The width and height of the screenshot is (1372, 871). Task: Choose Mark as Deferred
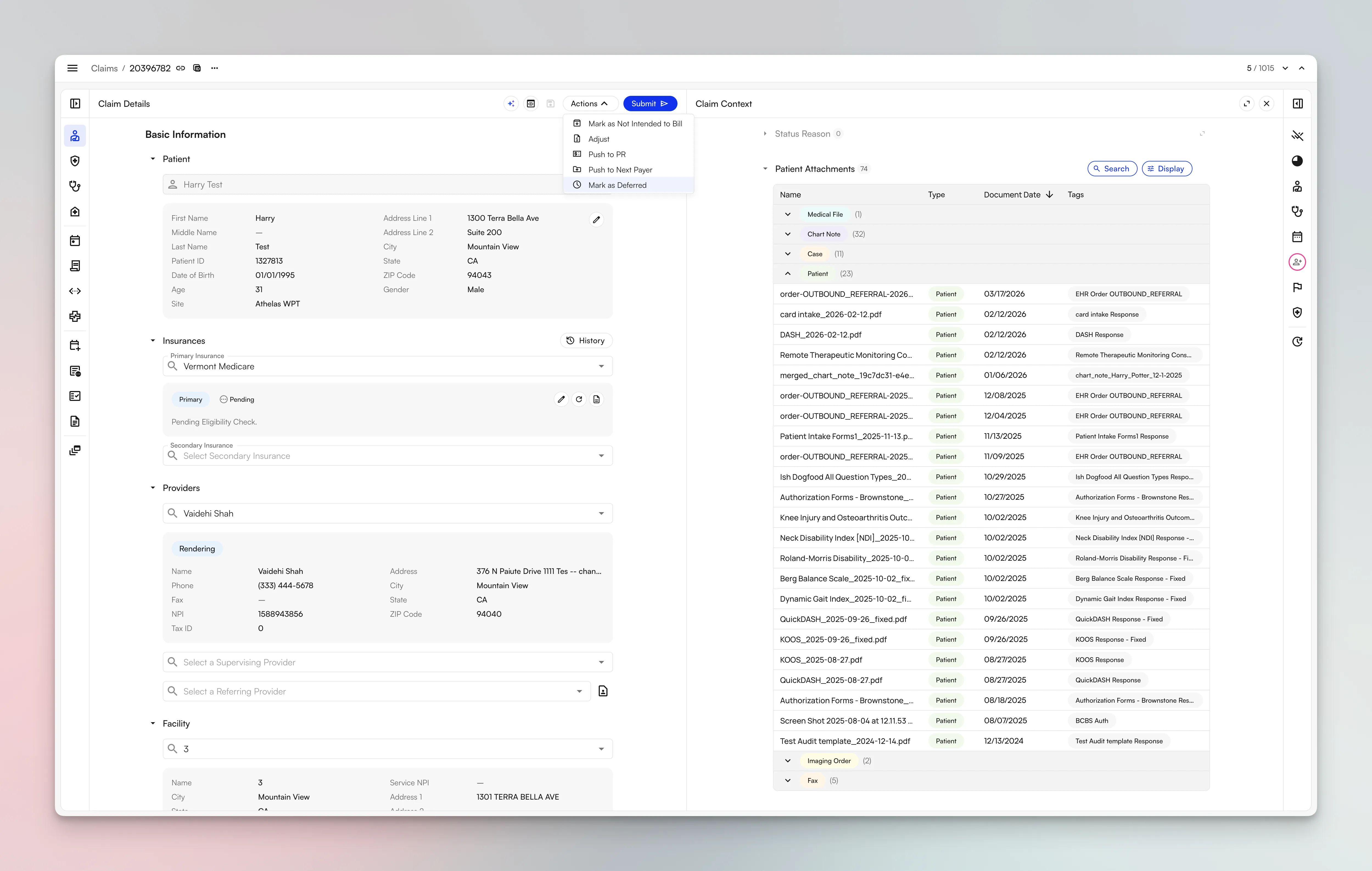[x=628, y=185]
